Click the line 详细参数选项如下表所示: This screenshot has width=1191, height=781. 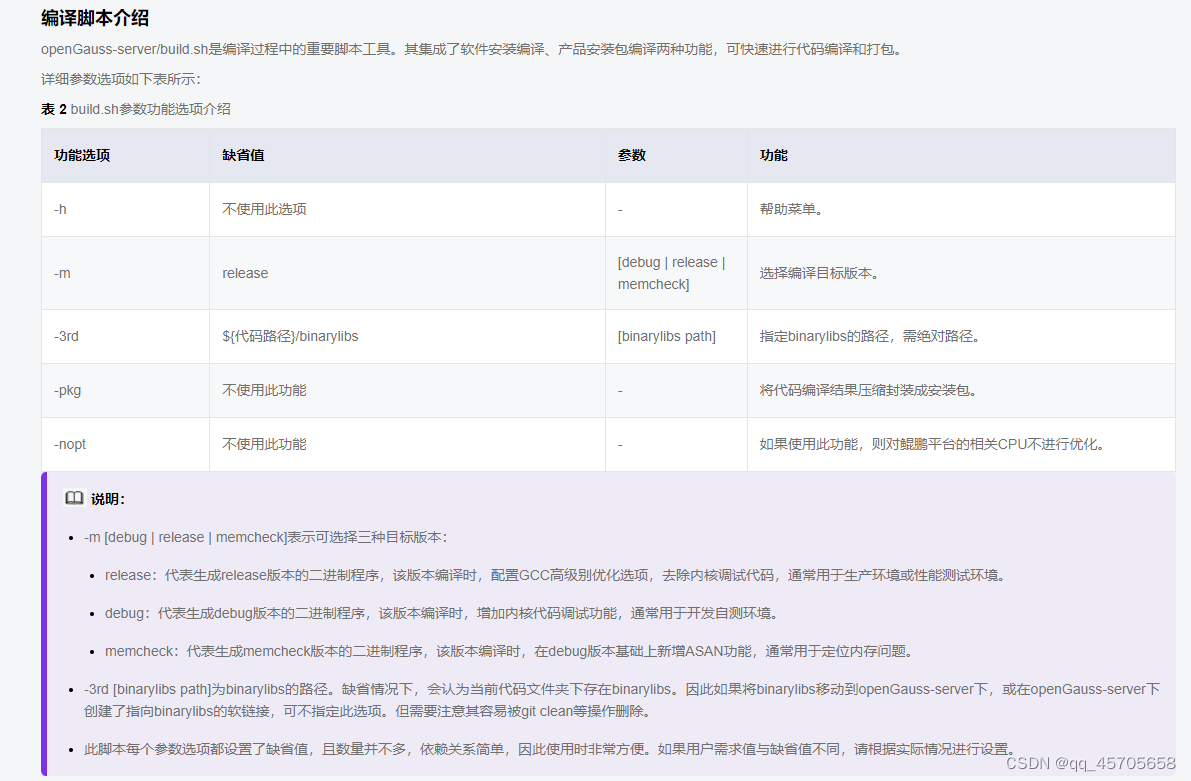[x=121, y=79]
